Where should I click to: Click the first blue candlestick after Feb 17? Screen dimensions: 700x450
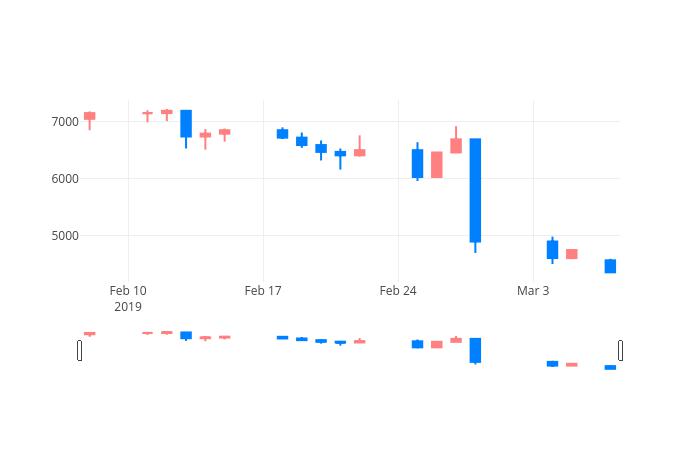[x=282, y=134]
